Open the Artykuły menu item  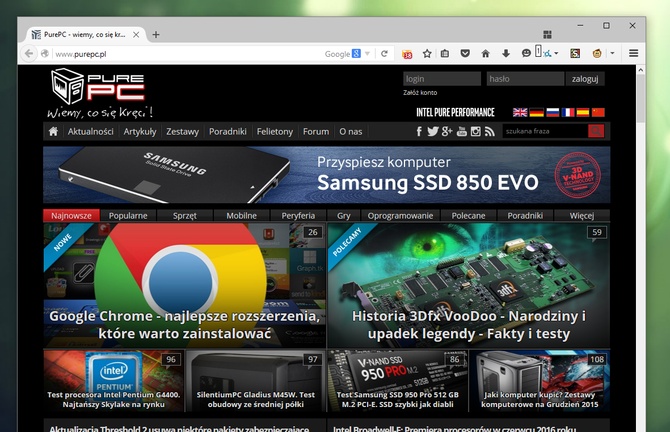(140, 132)
